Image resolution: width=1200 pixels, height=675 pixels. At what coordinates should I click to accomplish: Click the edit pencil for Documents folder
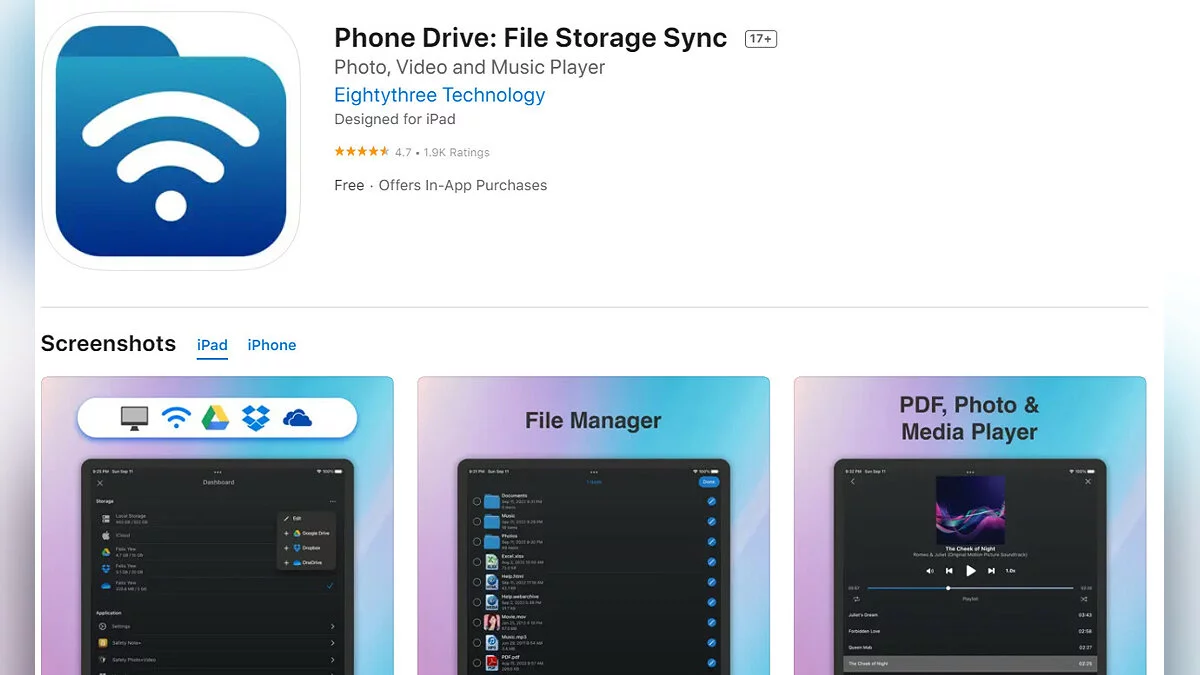click(x=712, y=501)
